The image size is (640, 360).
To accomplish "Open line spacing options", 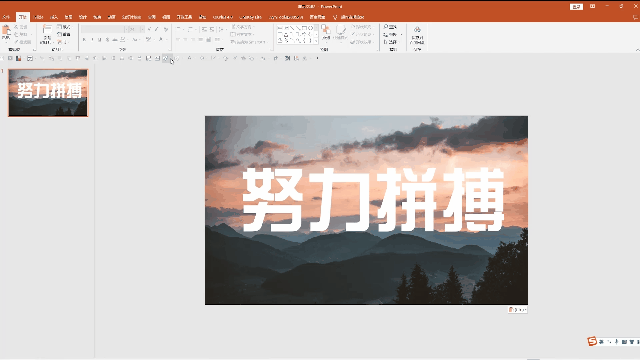I will (222, 29).
